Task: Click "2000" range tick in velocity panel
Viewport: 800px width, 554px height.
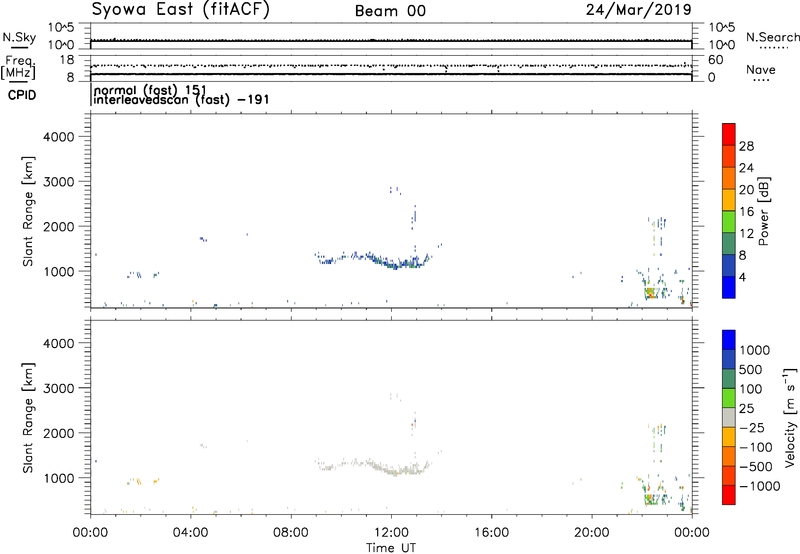Action: [58, 433]
